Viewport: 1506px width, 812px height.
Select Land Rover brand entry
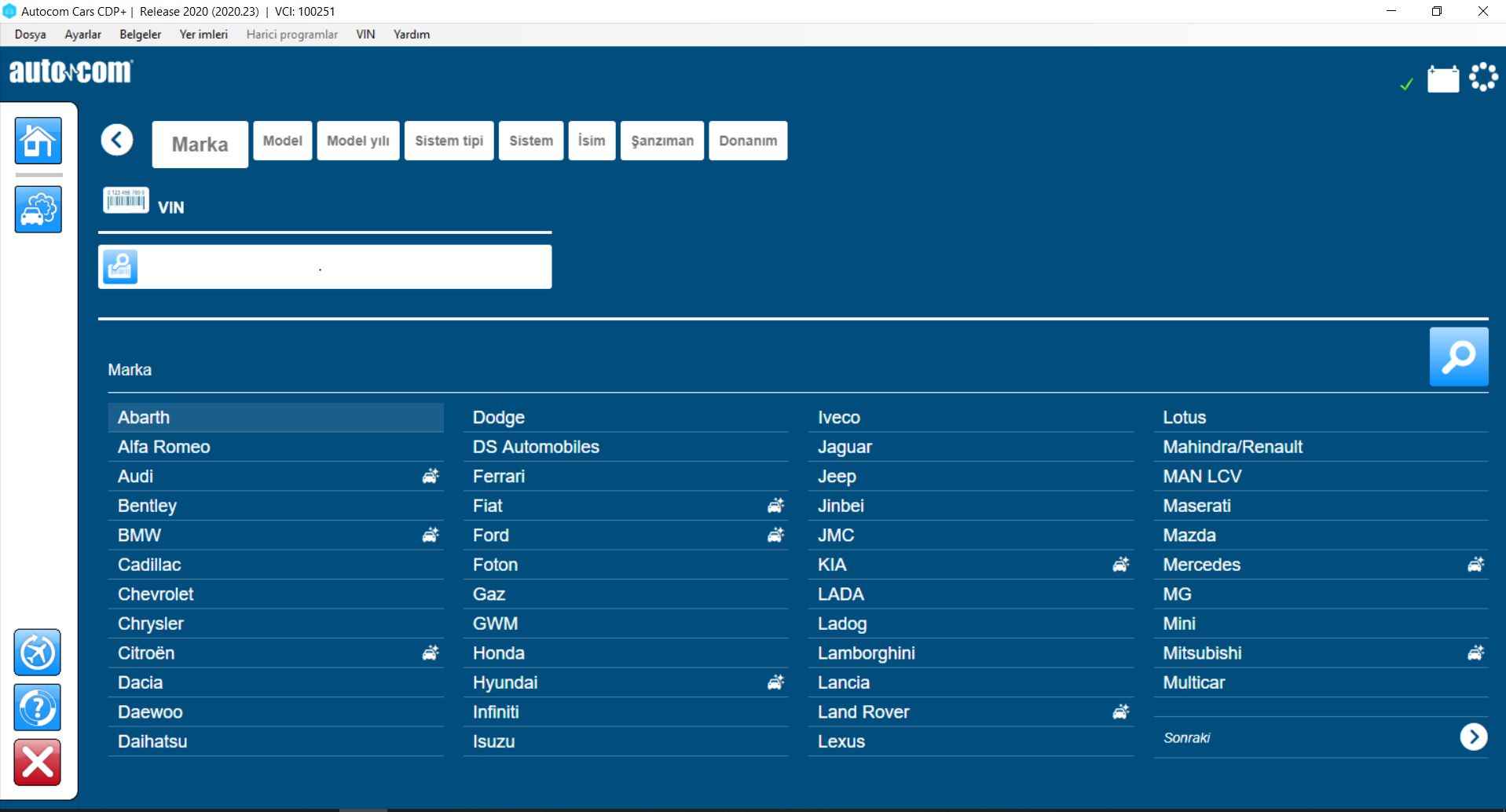(x=863, y=712)
